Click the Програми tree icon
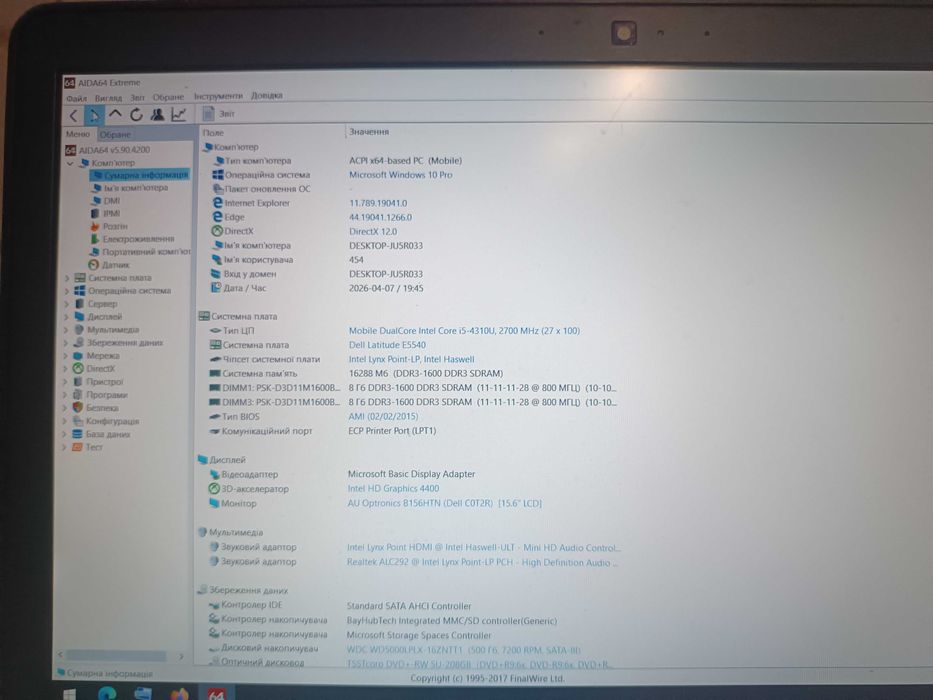This screenshot has height=700, width=933. [77, 395]
